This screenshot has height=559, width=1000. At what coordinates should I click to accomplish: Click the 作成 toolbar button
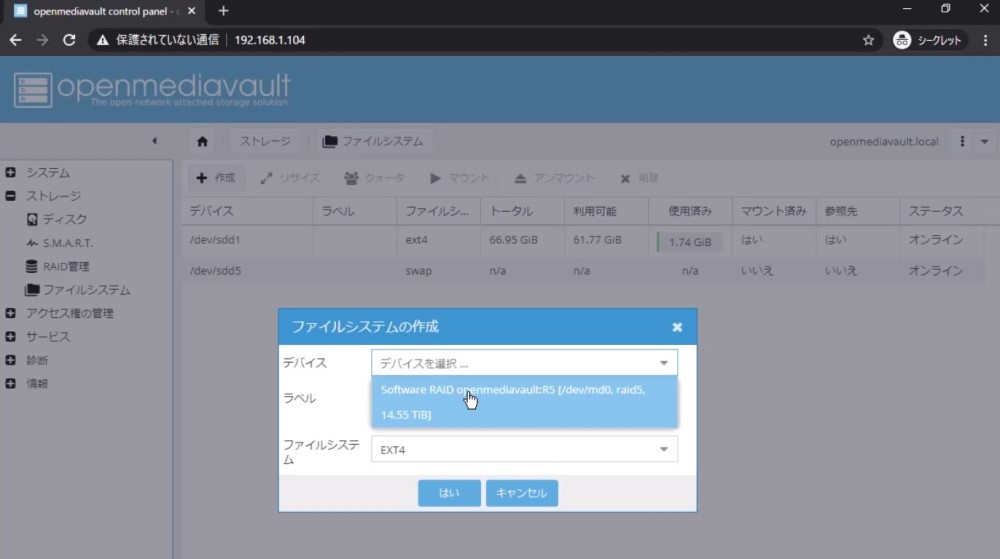tap(215, 178)
